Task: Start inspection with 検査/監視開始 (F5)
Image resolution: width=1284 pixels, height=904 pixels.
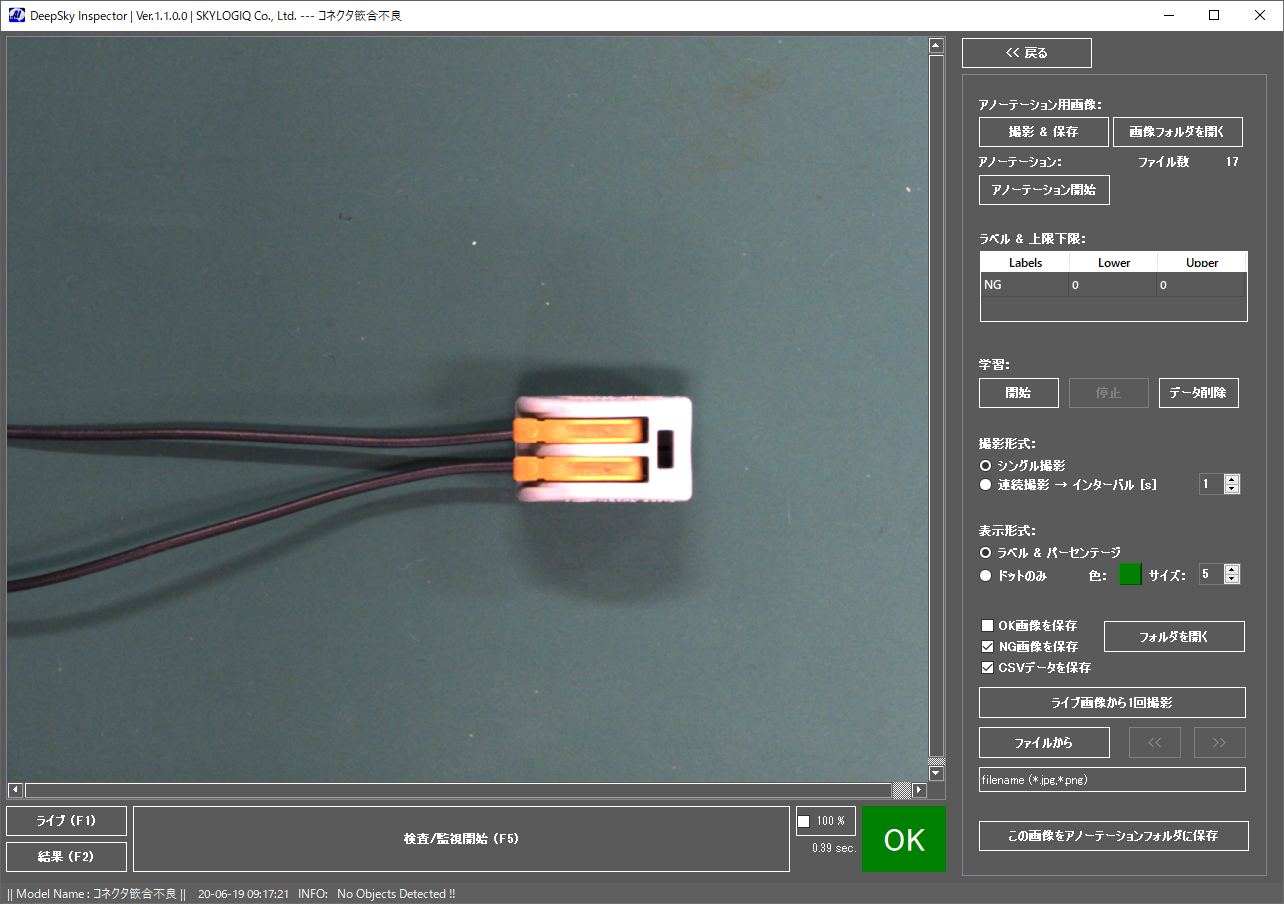Action: (x=461, y=839)
